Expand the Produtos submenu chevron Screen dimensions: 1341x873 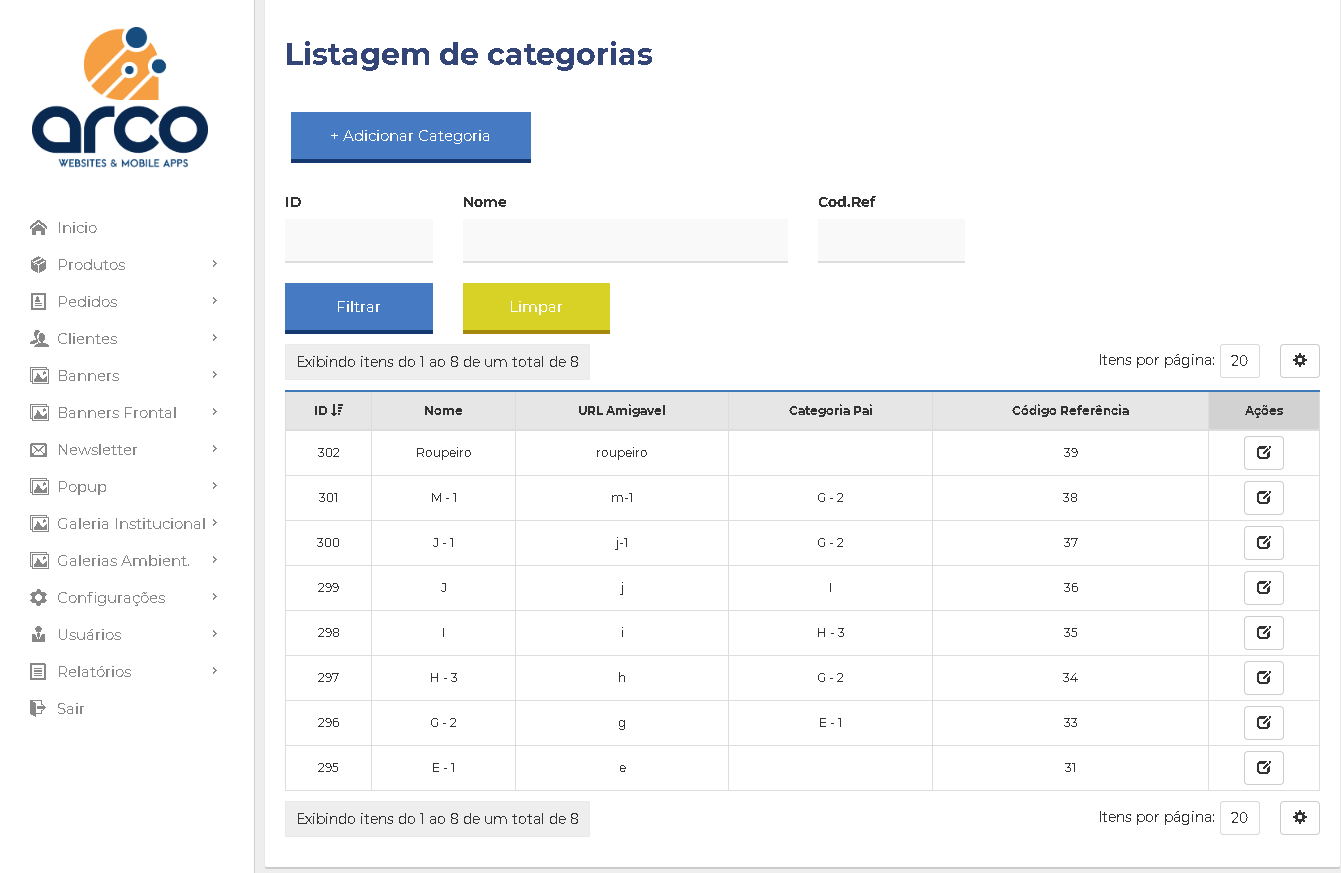click(215, 264)
